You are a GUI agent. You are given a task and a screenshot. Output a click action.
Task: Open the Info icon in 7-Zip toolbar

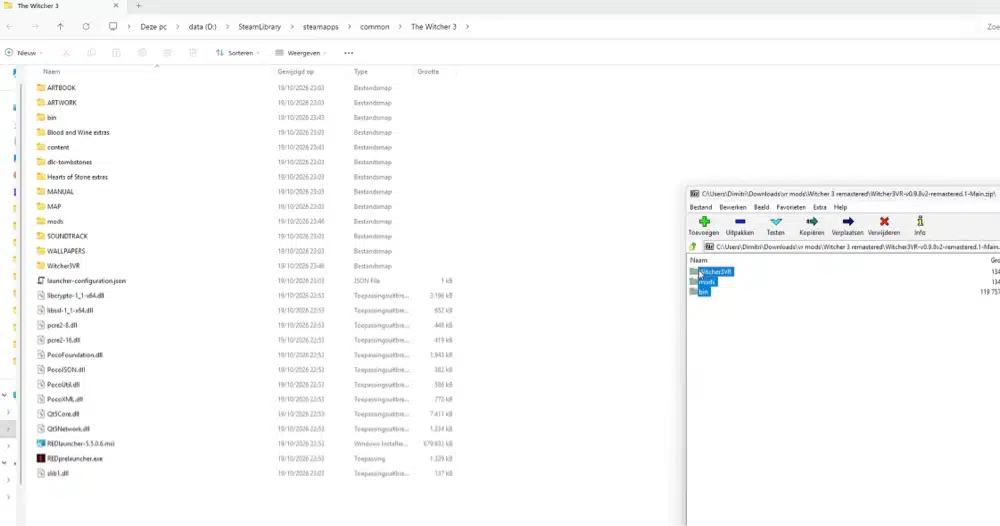click(920, 221)
